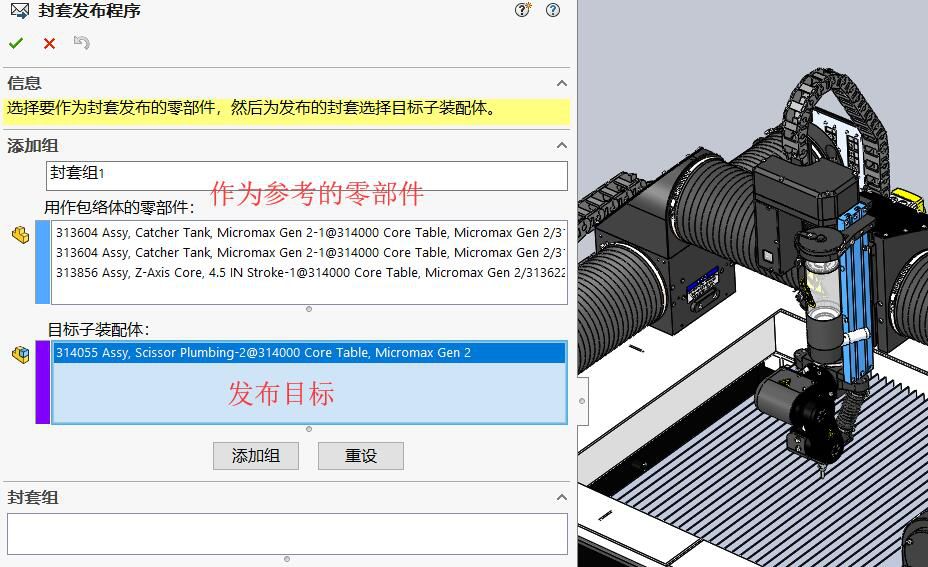
Task: Click the undo arrow icon
Action: (82, 43)
